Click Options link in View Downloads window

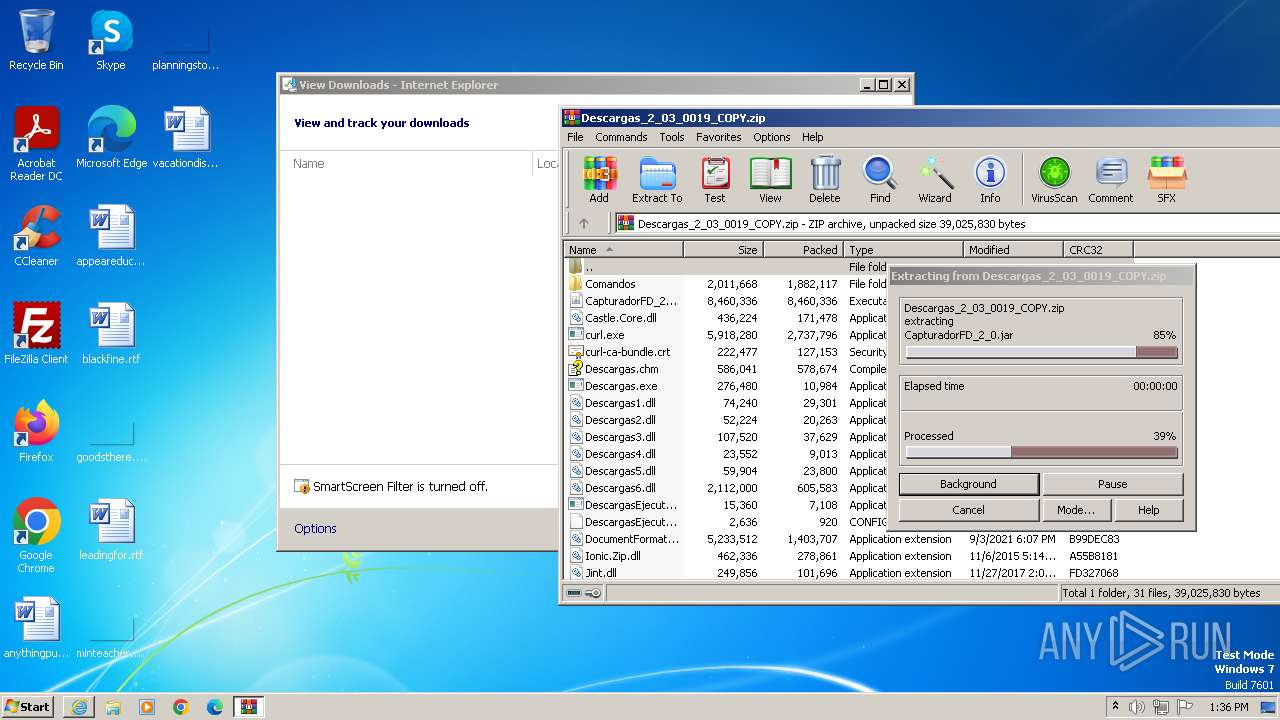(x=315, y=528)
